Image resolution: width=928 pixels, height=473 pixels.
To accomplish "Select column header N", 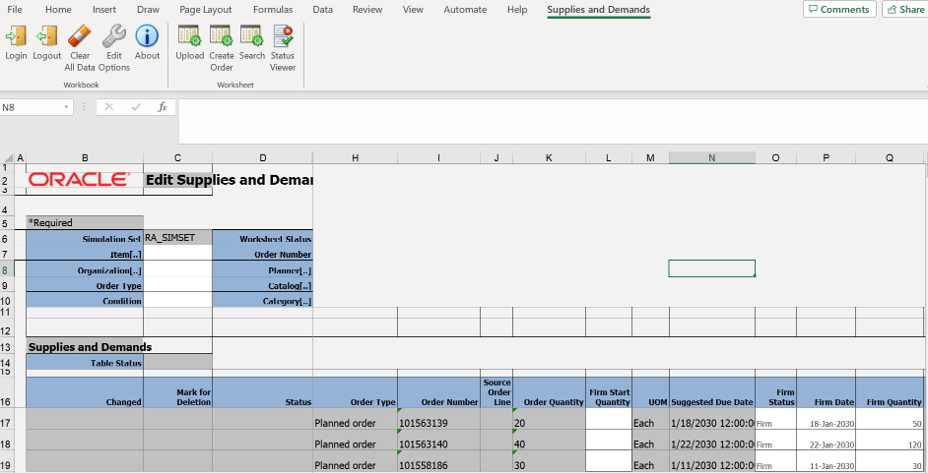I will [712, 157].
